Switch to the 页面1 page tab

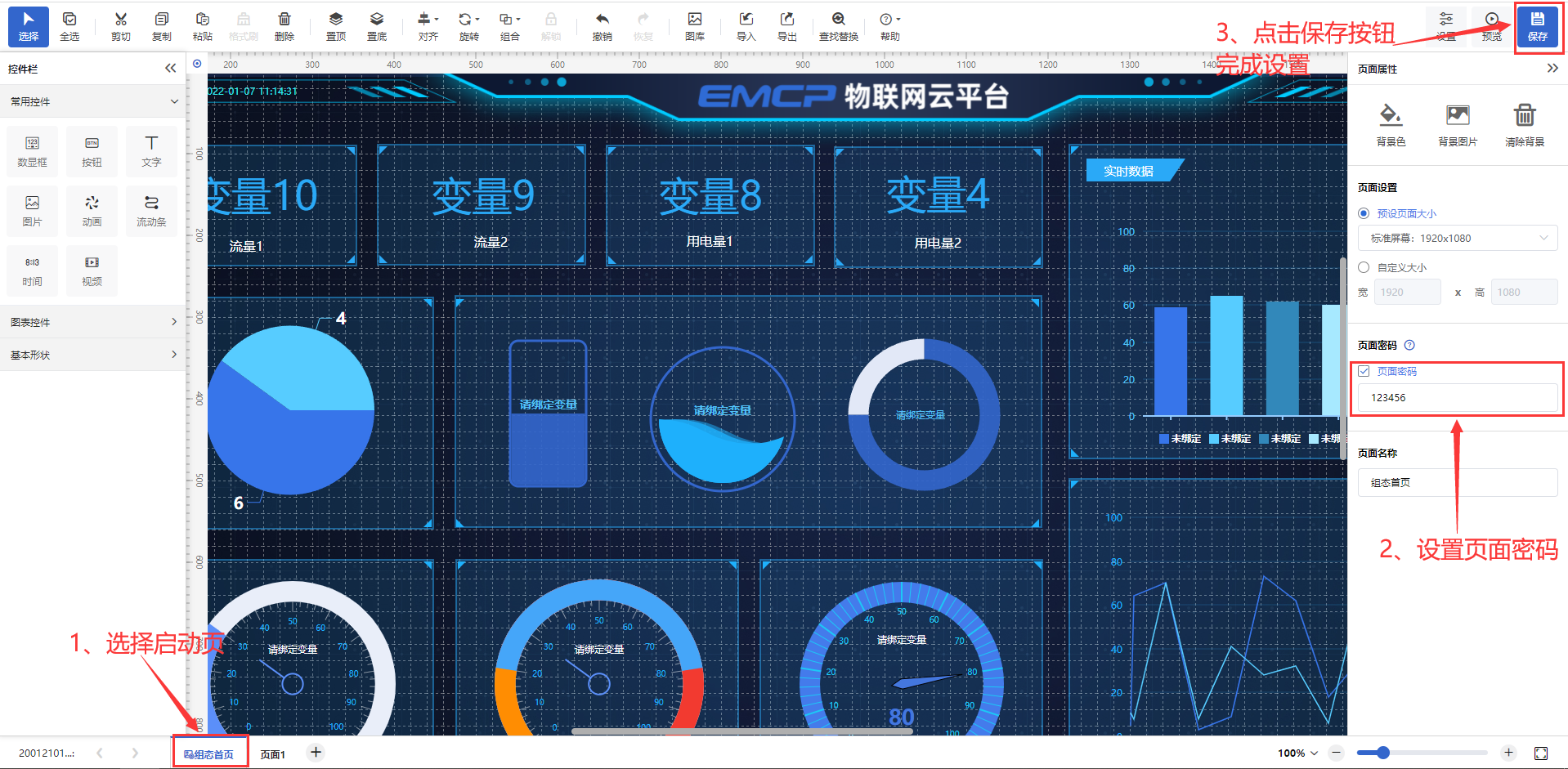tap(272, 754)
